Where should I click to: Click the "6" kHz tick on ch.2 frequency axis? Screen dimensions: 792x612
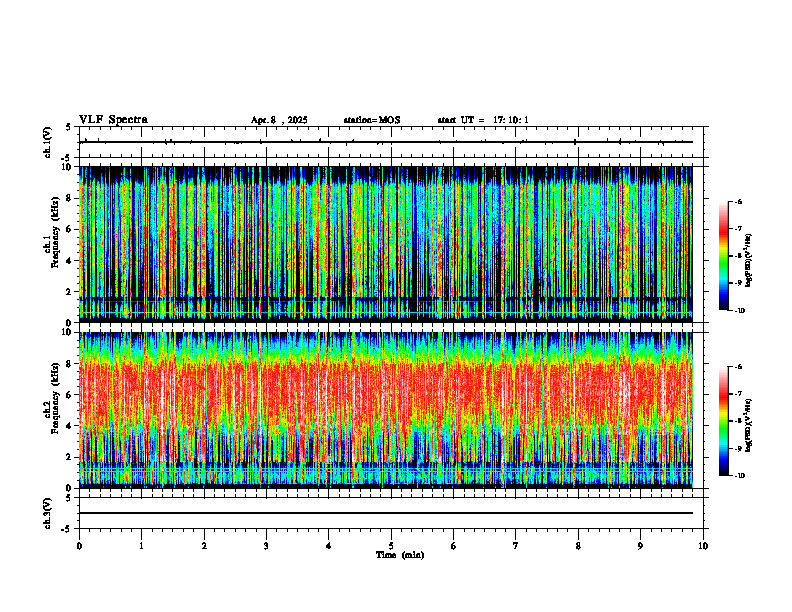(70, 395)
